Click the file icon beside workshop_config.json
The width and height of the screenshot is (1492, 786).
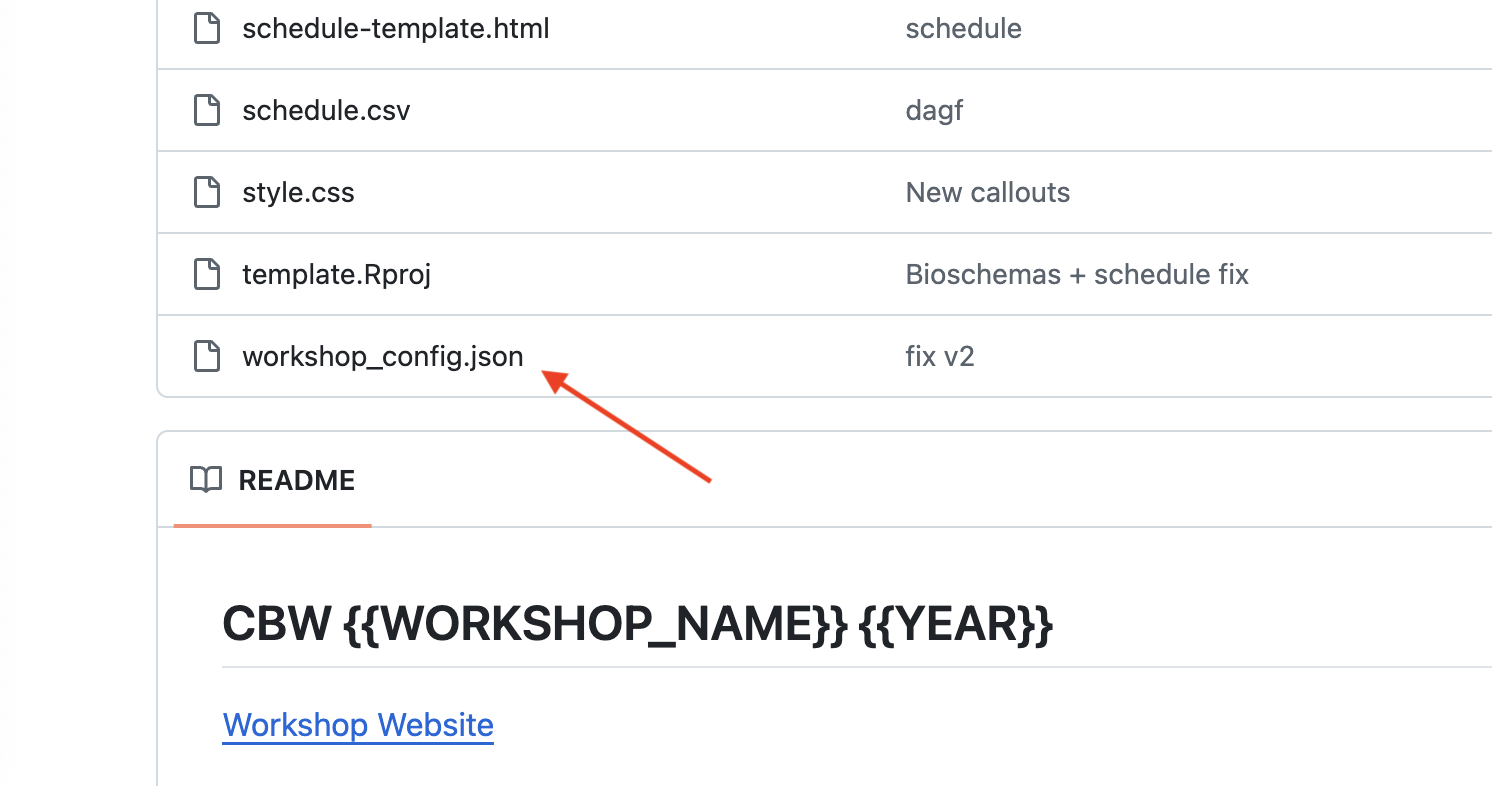pos(206,356)
